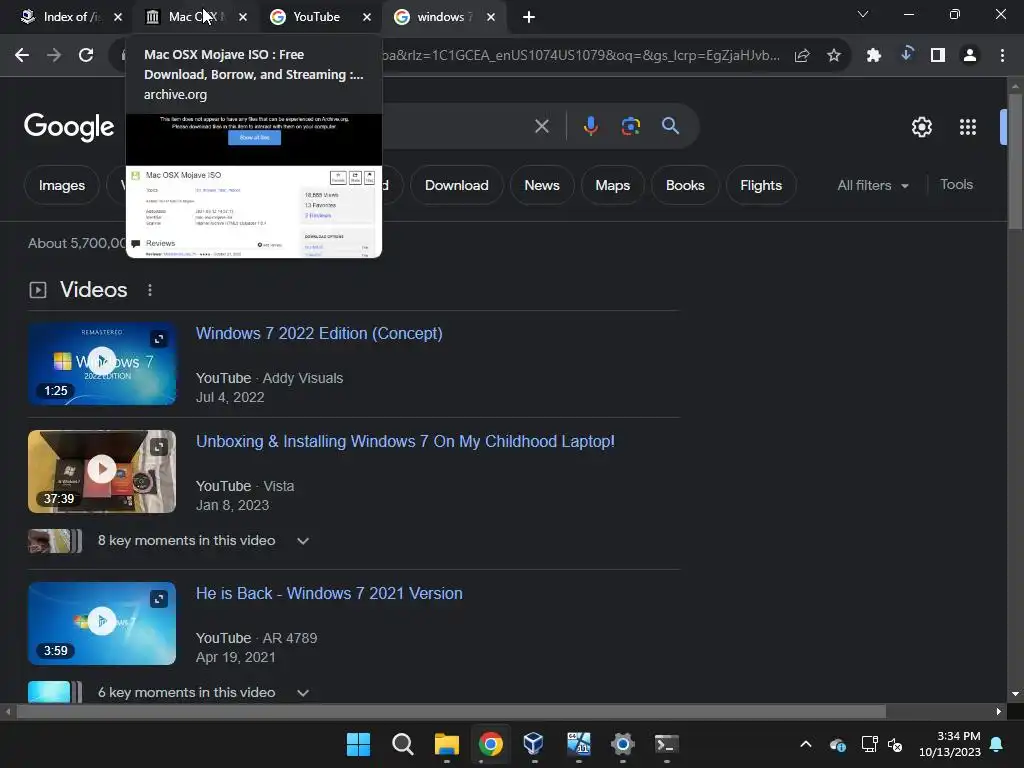1024x768 pixels.
Task: Open Google quick settings gear
Action: click(x=921, y=127)
